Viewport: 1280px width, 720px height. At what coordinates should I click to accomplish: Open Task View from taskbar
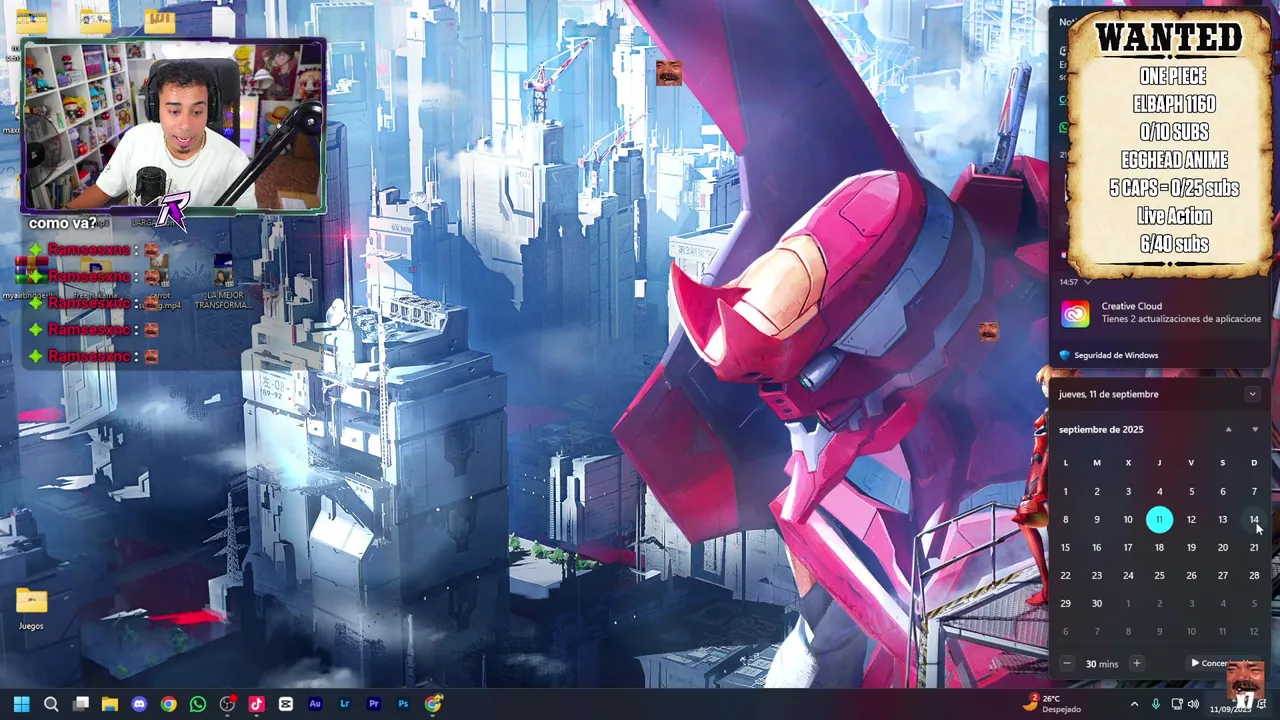(x=81, y=704)
